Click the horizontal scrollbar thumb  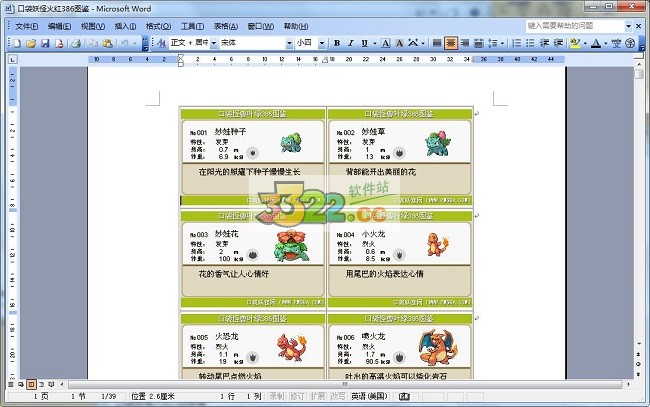(345, 385)
